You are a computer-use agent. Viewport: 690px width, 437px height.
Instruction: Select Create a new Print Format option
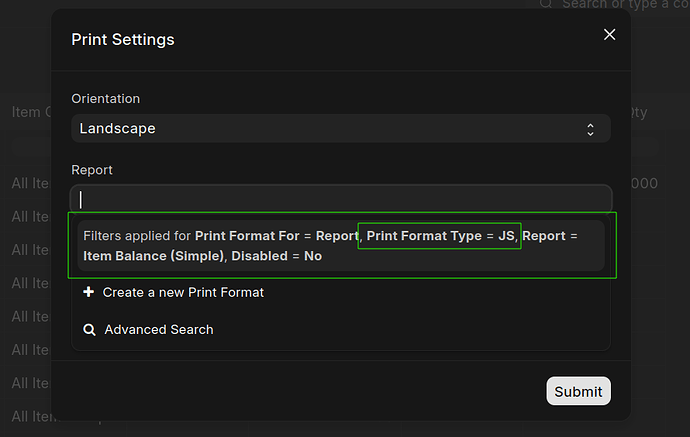tap(182, 292)
